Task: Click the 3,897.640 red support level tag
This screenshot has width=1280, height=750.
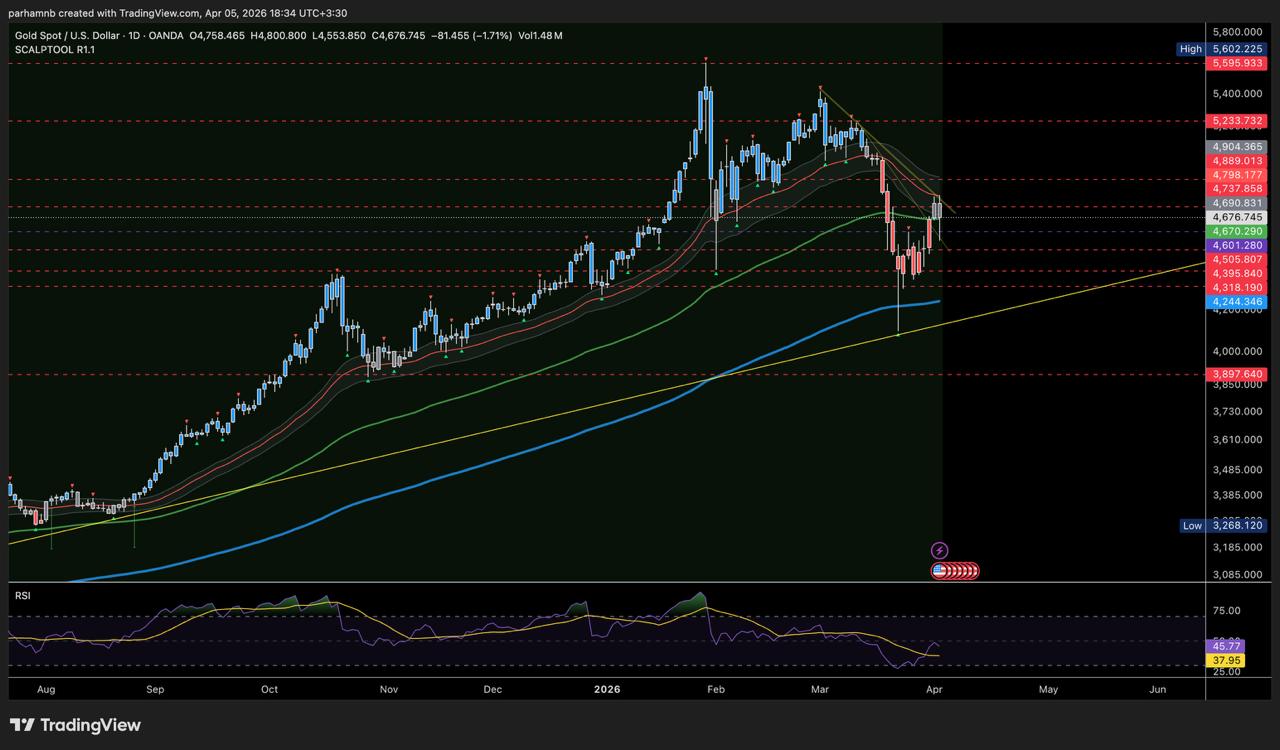Action: (1238, 374)
